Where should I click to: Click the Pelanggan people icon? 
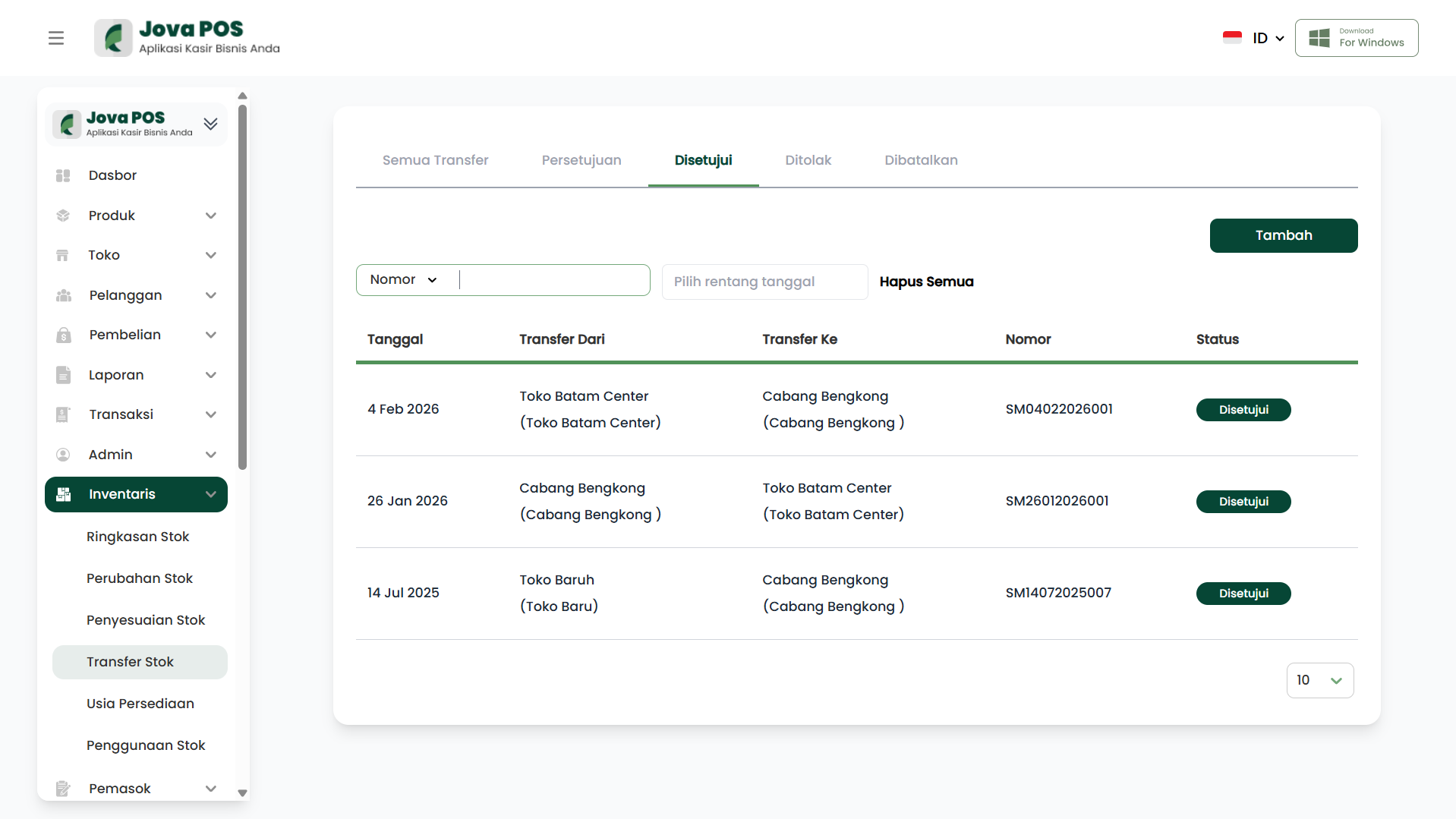[63, 295]
